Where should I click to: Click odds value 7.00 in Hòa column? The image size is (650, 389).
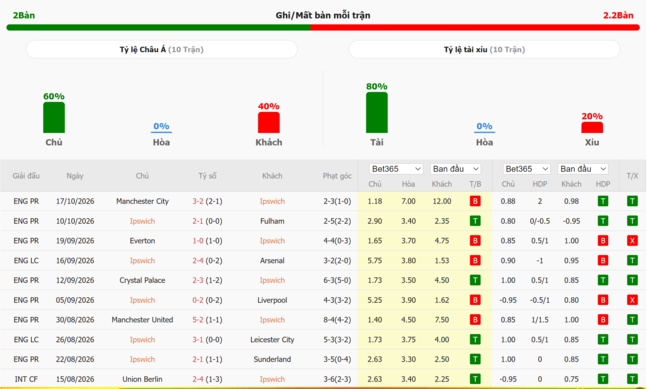tap(408, 201)
